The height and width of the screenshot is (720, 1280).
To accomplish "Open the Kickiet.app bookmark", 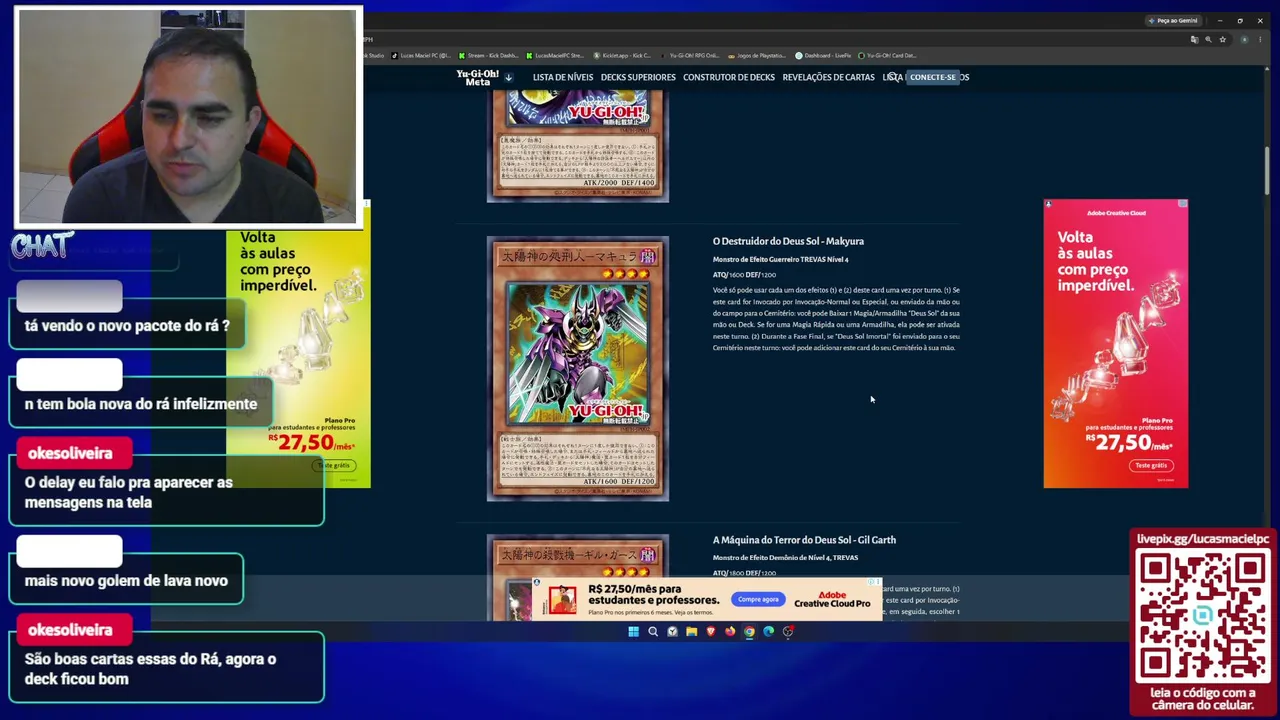I will [x=622, y=55].
